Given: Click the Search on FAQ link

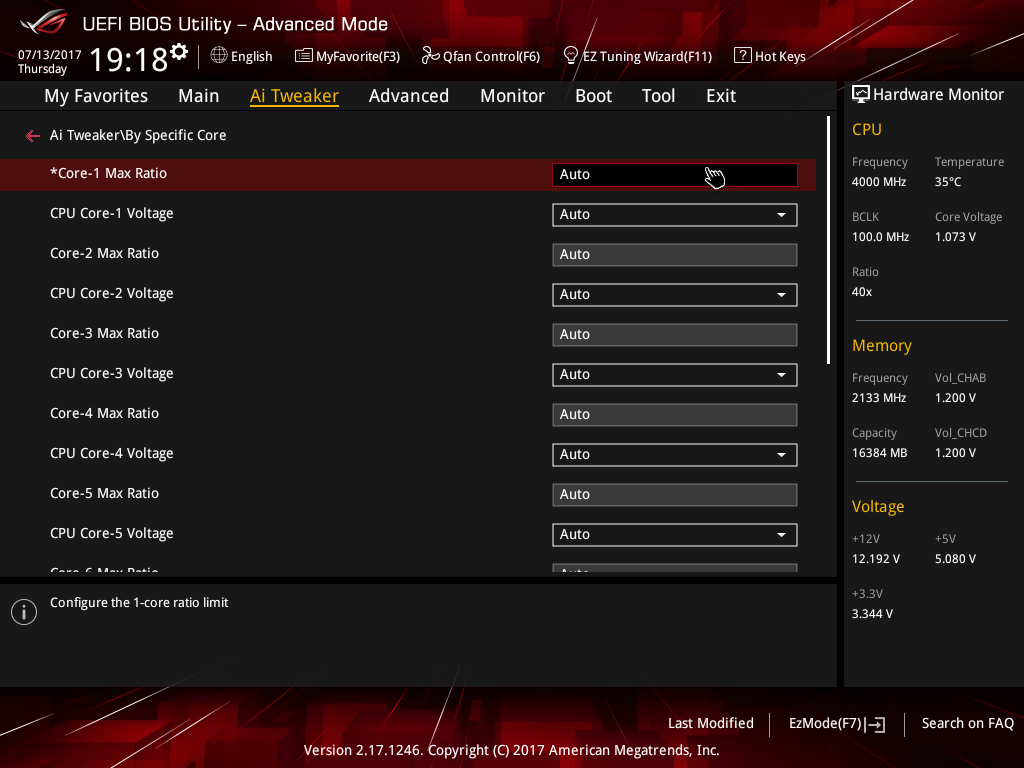Looking at the screenshot, I should tap(967, 723).
